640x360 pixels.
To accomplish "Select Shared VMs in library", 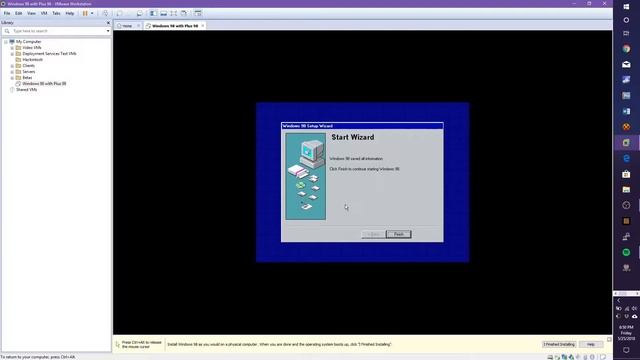I will [26, 89].
